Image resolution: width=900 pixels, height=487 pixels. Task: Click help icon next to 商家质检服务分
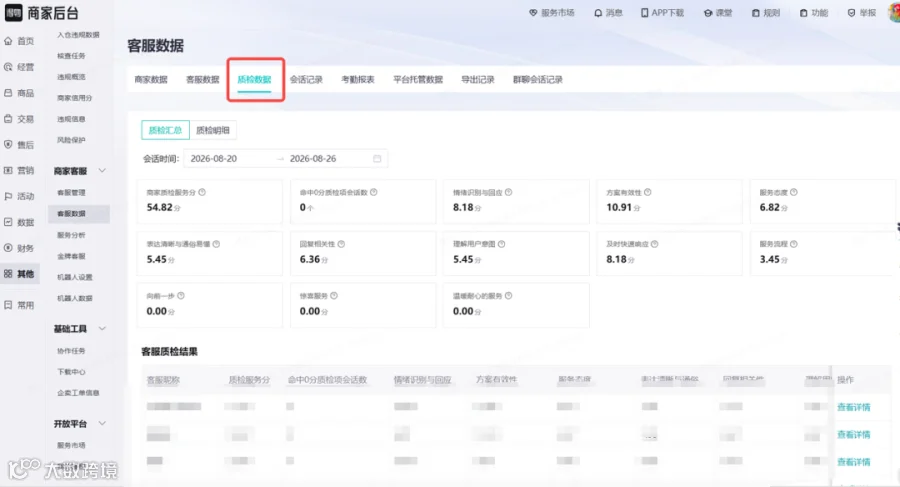(202, 192)
